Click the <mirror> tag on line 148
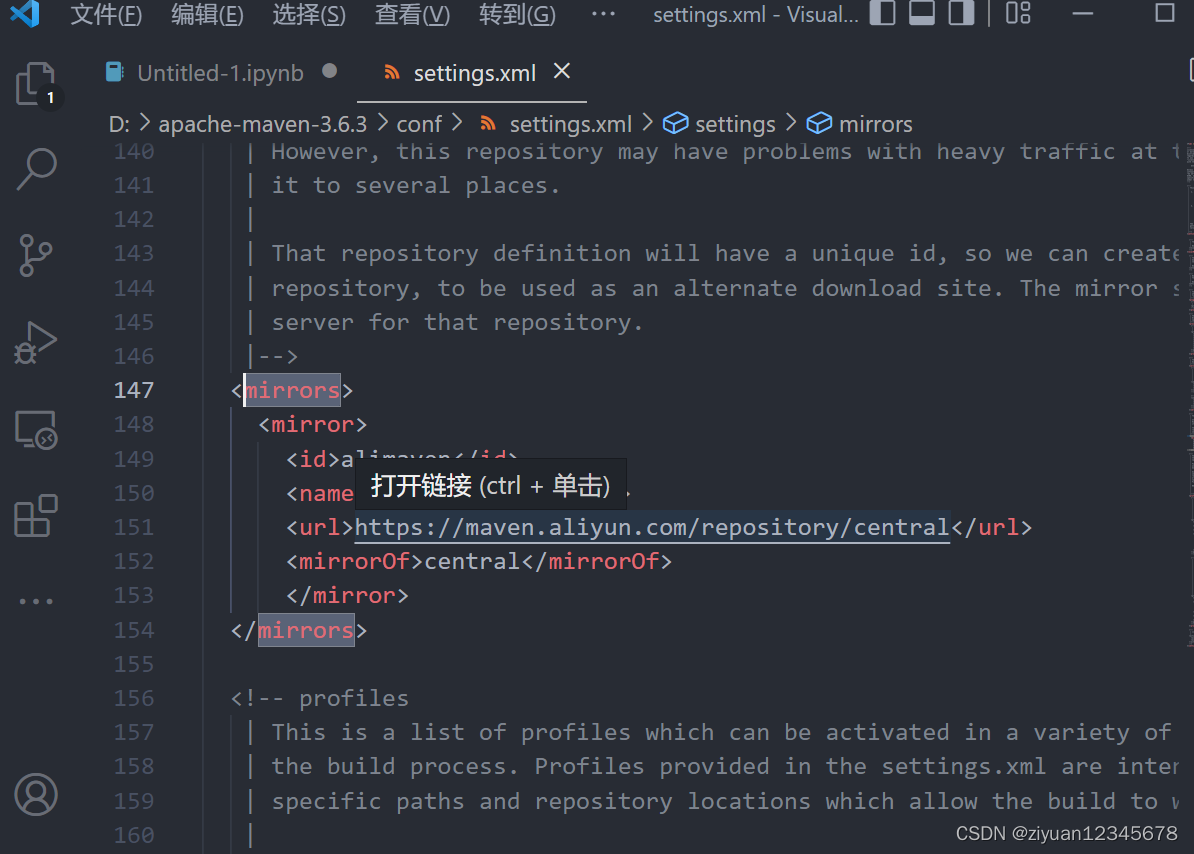 point(312,425)
